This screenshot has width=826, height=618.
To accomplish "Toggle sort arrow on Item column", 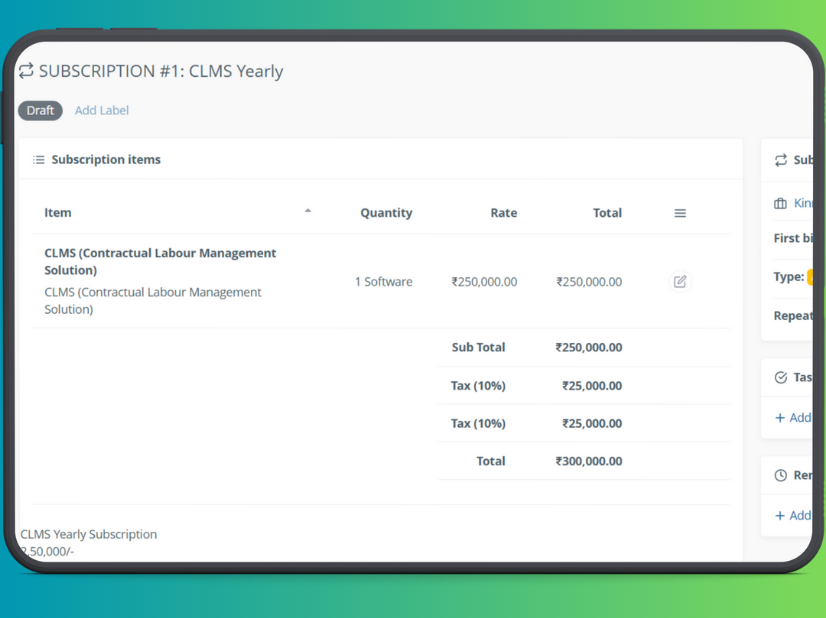I will tap(308, 211).
